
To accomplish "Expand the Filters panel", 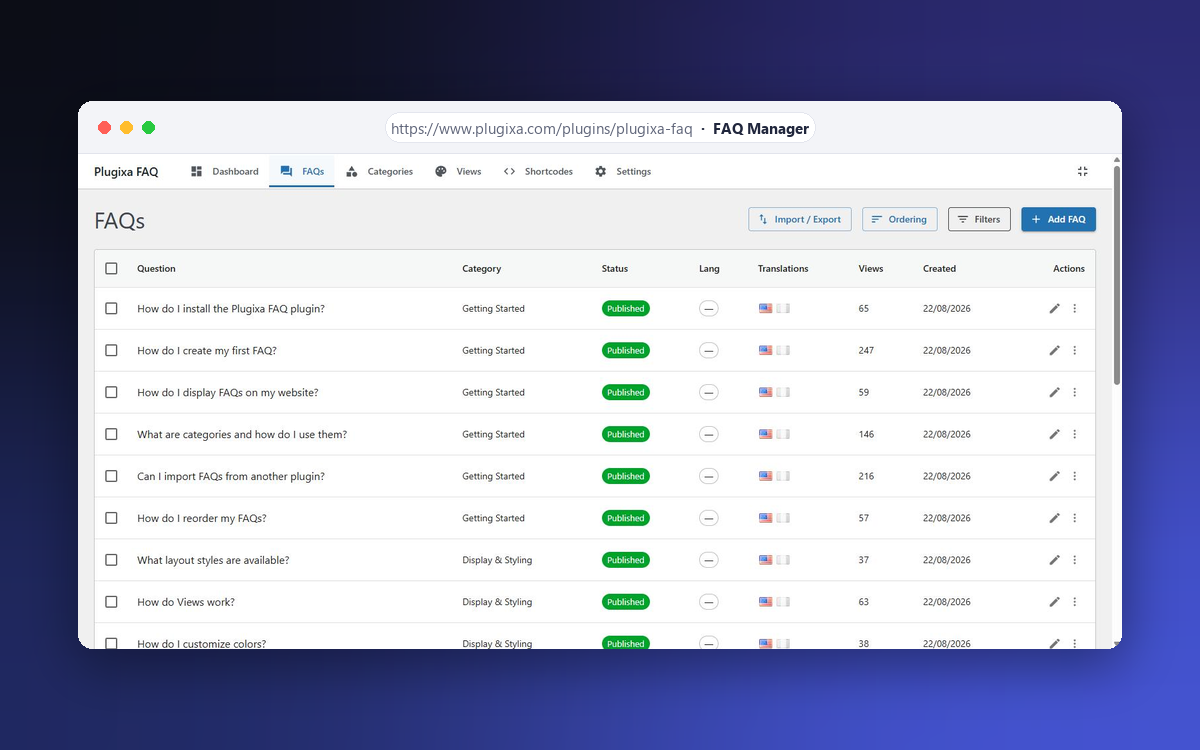I will tap(979, 219).
